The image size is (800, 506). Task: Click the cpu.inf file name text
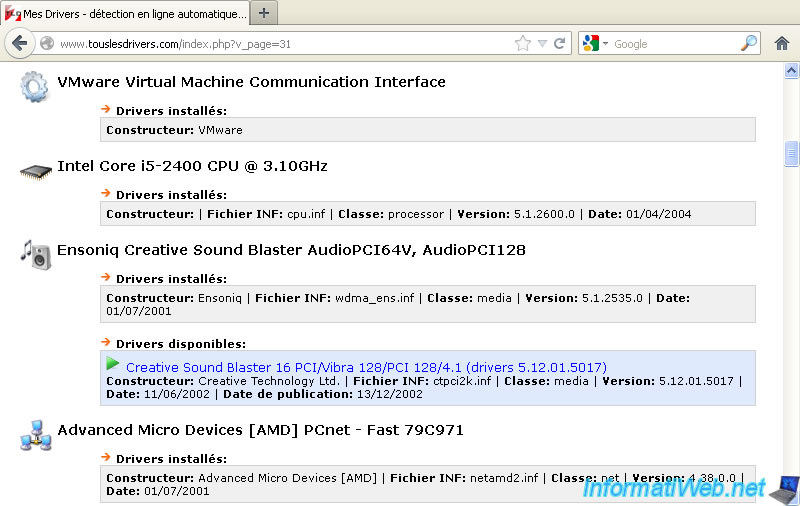point(306,214)
